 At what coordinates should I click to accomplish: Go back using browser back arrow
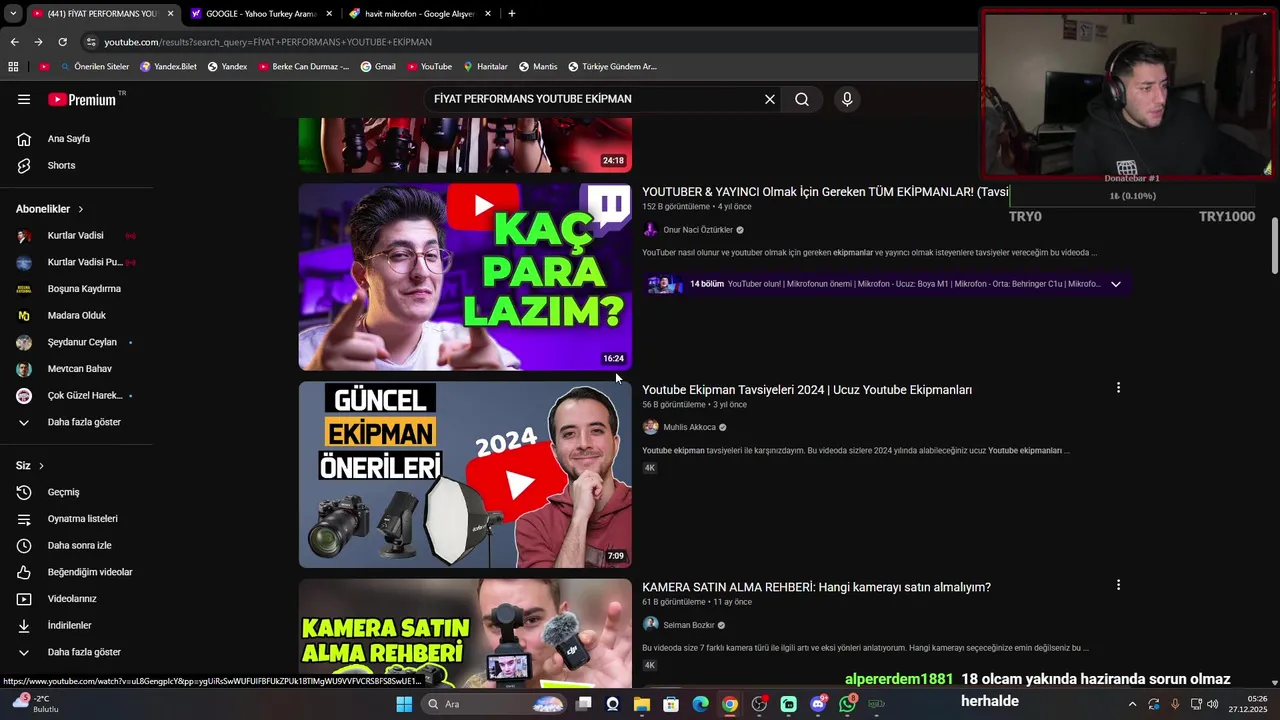coord(14,42)
